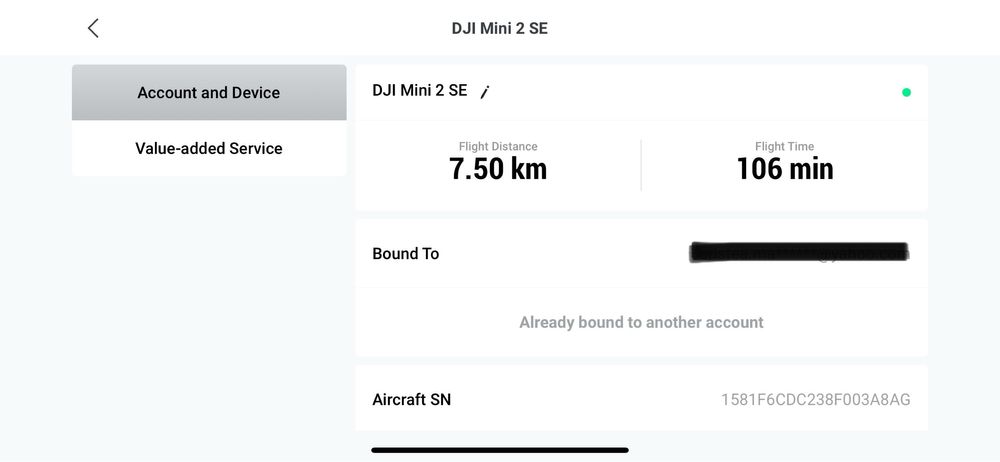Click the Flight Distance label
This screenshot has height=462, width=1000.
[x=498, y=146]
